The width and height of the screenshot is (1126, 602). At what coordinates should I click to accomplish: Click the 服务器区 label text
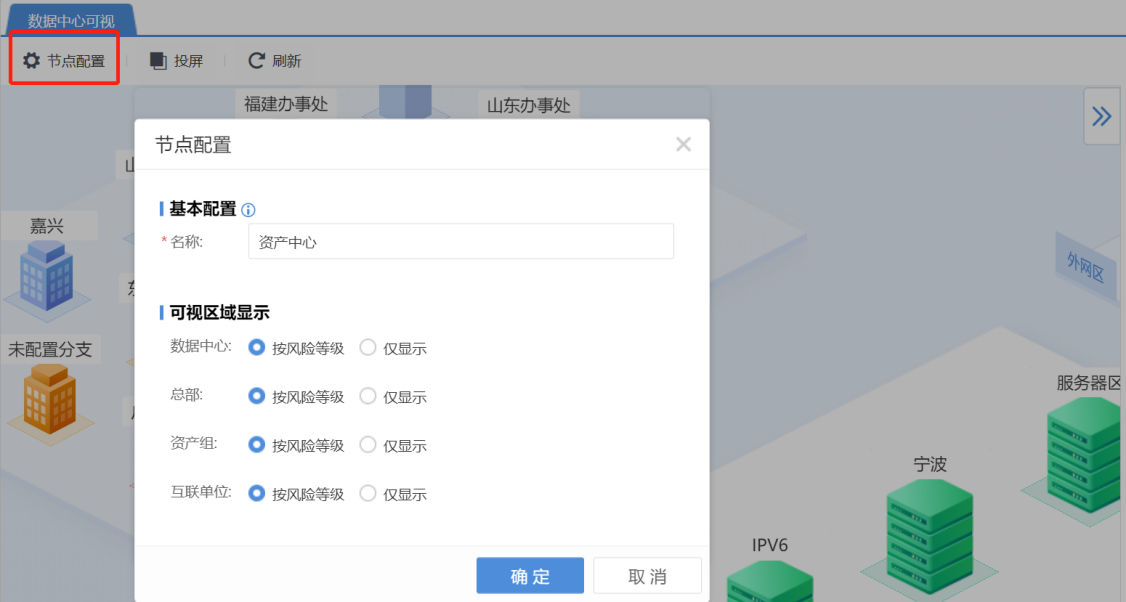tap(1089, 383)
